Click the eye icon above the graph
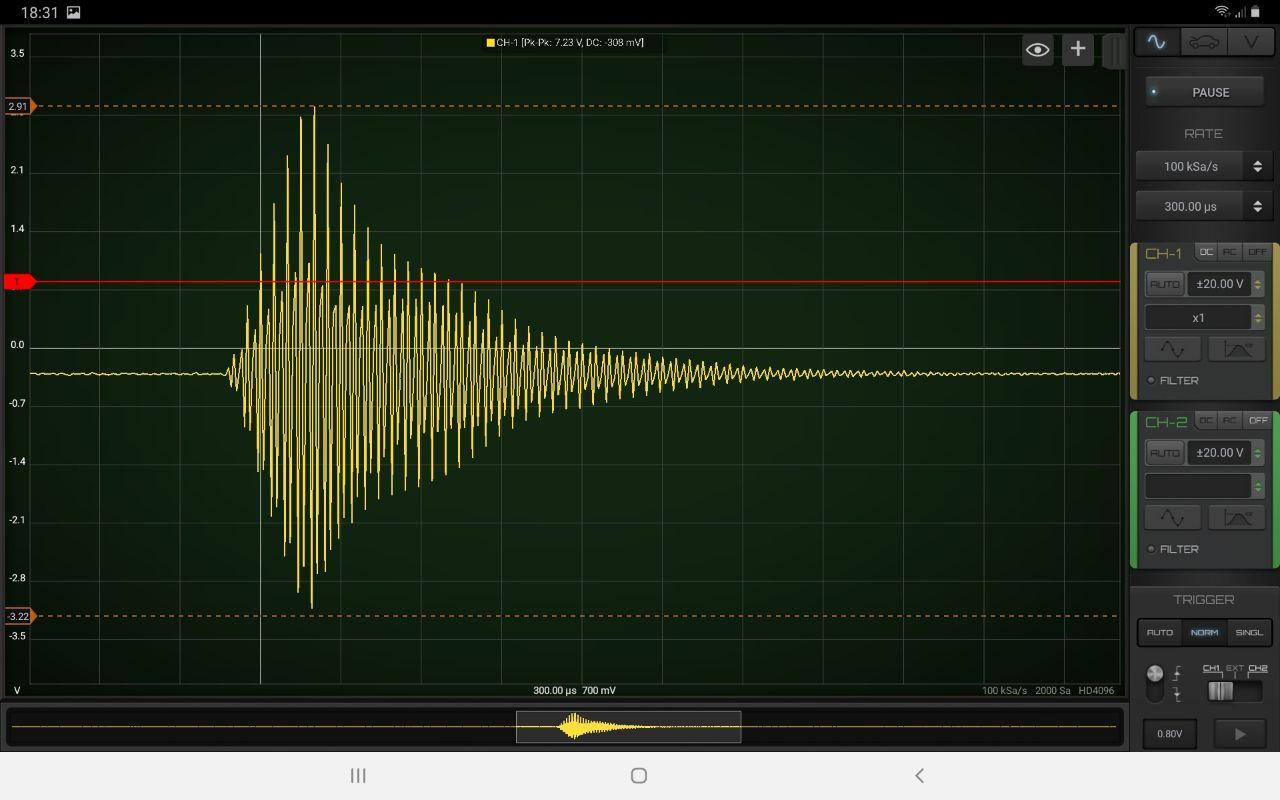Viewport: 1280px width, 800px height. [1037, 49]
